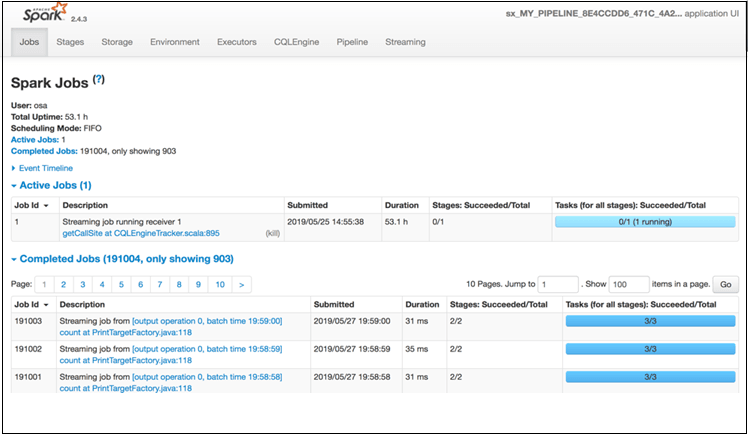
Task: Go to page 8 of completed jobs
Action: (x=179, y=285)
